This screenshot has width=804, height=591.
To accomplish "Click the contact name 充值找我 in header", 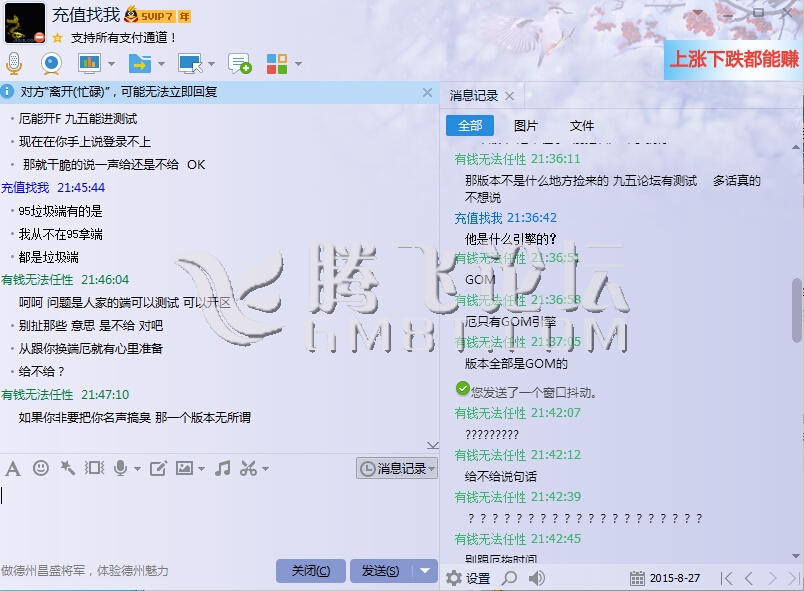I will click(86, 14).
